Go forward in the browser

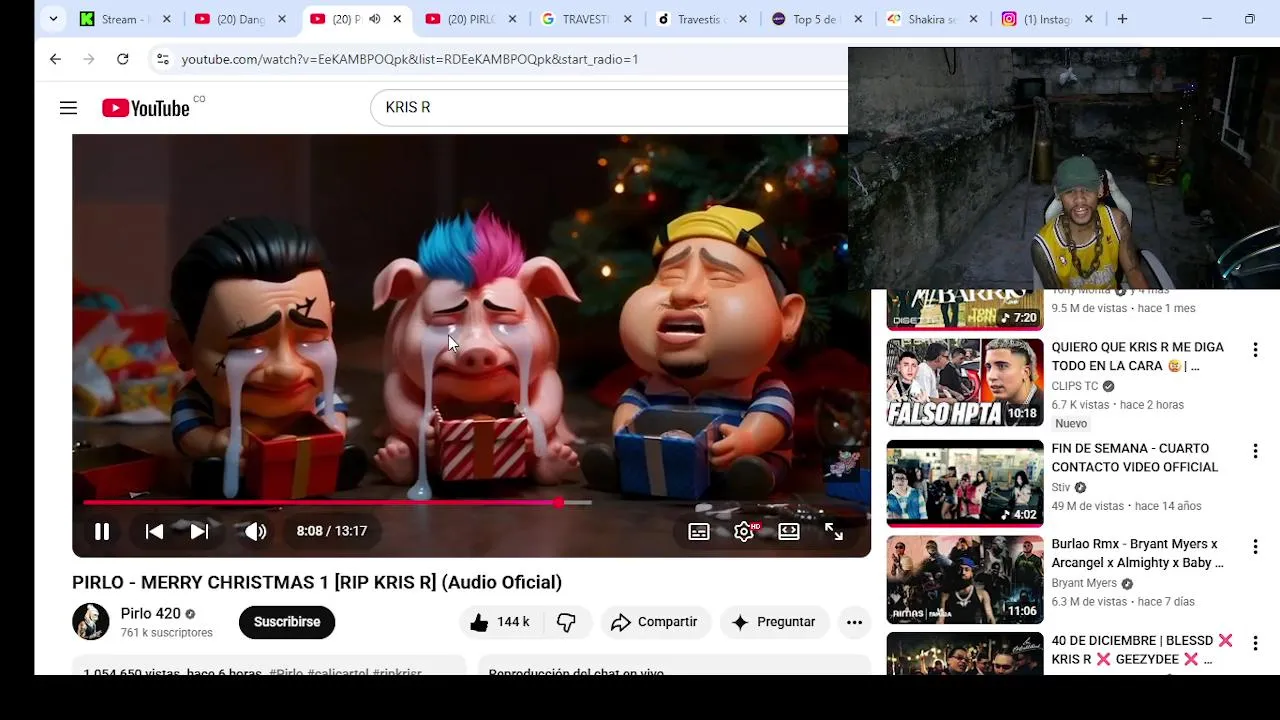(x=89, y=59)
